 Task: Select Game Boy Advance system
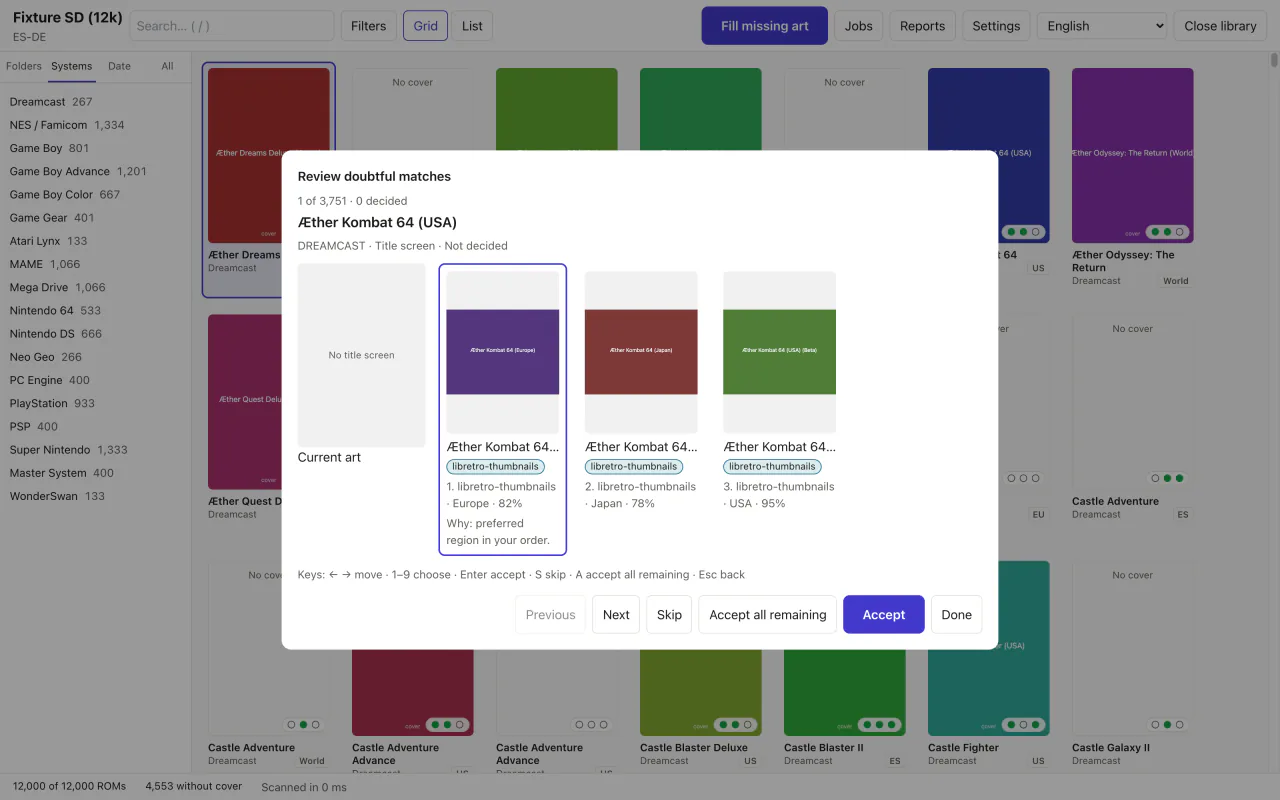coord(95,171)
